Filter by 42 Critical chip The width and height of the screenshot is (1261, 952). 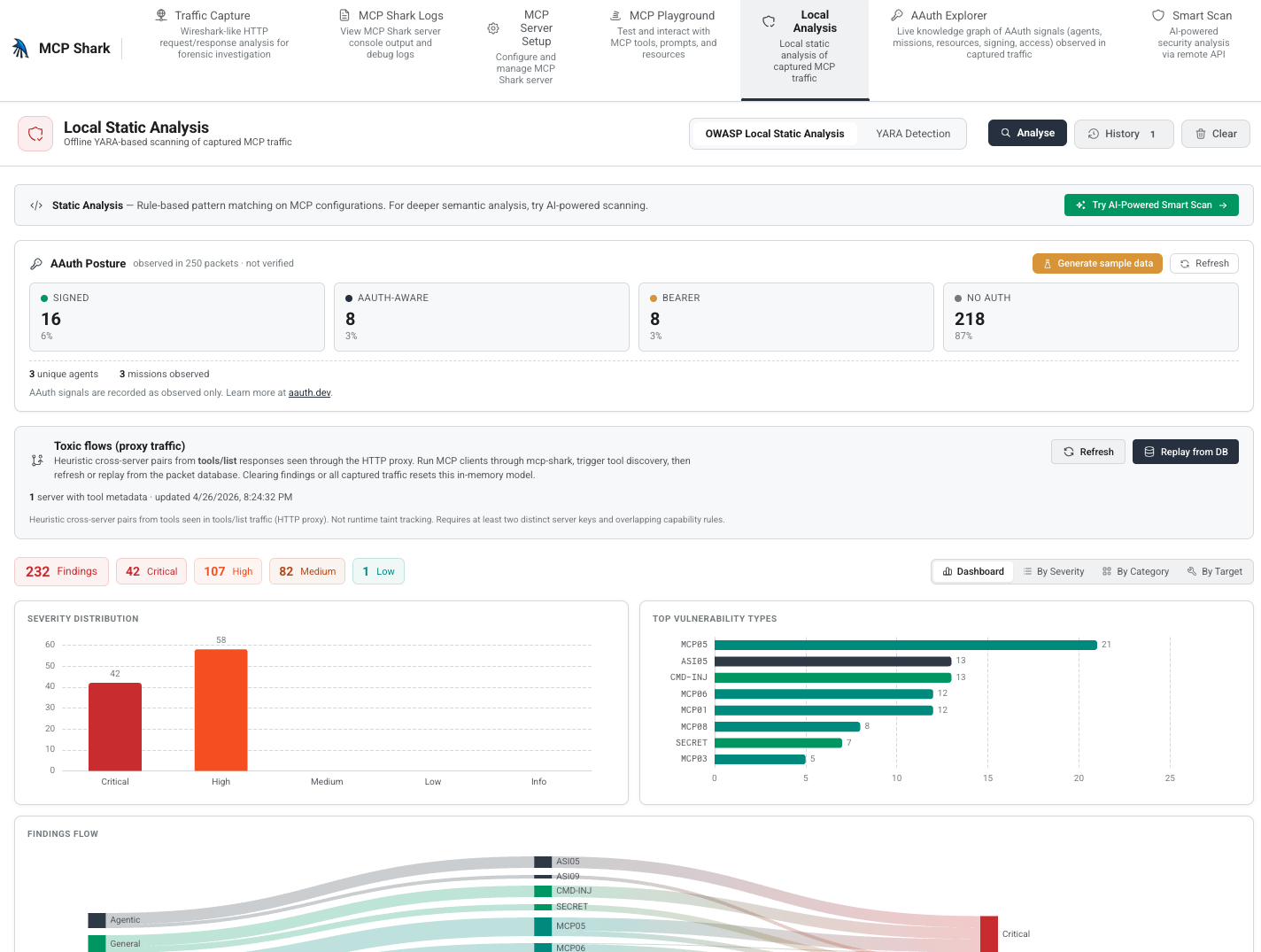(x=151, y=571)
